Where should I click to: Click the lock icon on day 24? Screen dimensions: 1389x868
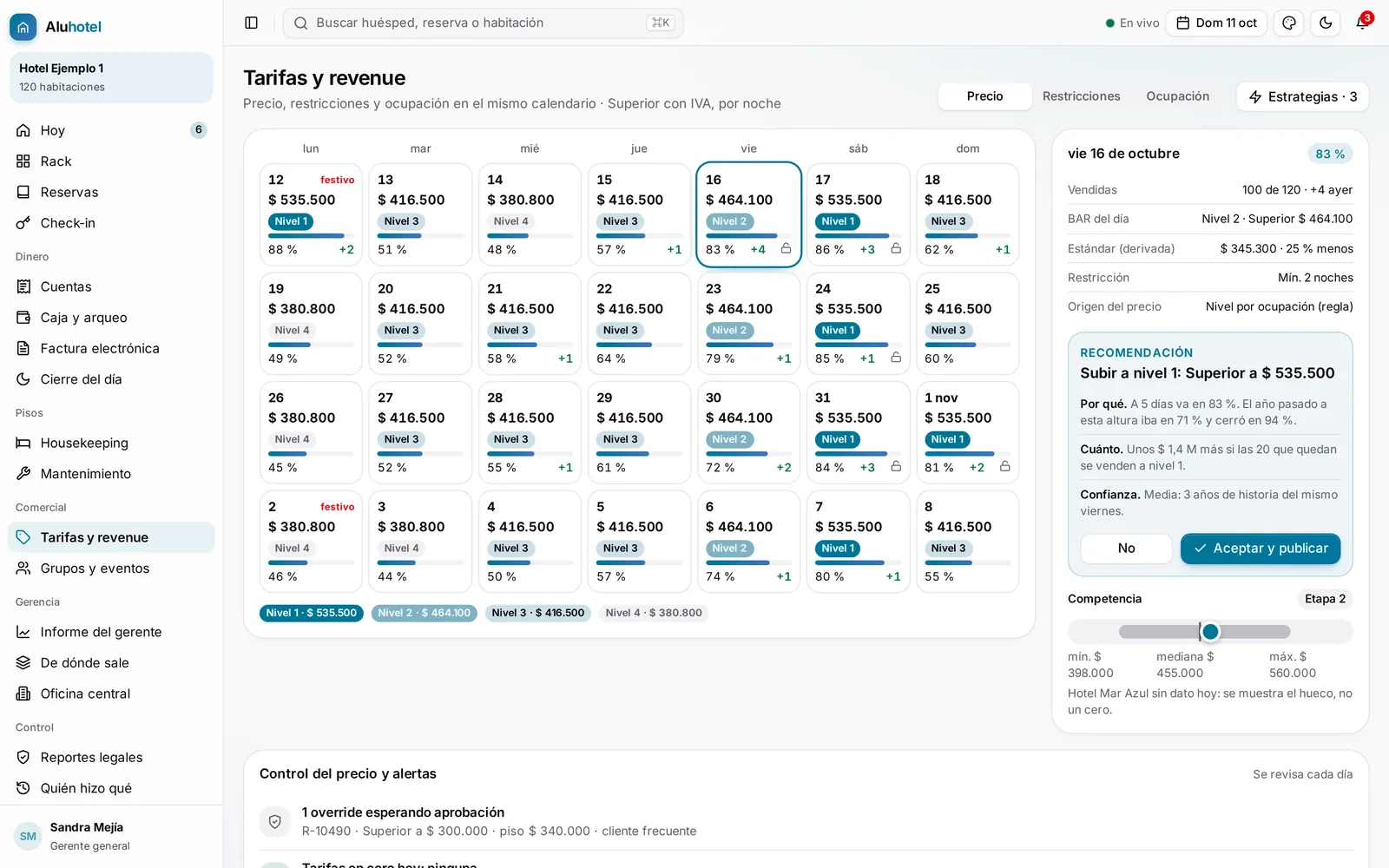point(896,358)
